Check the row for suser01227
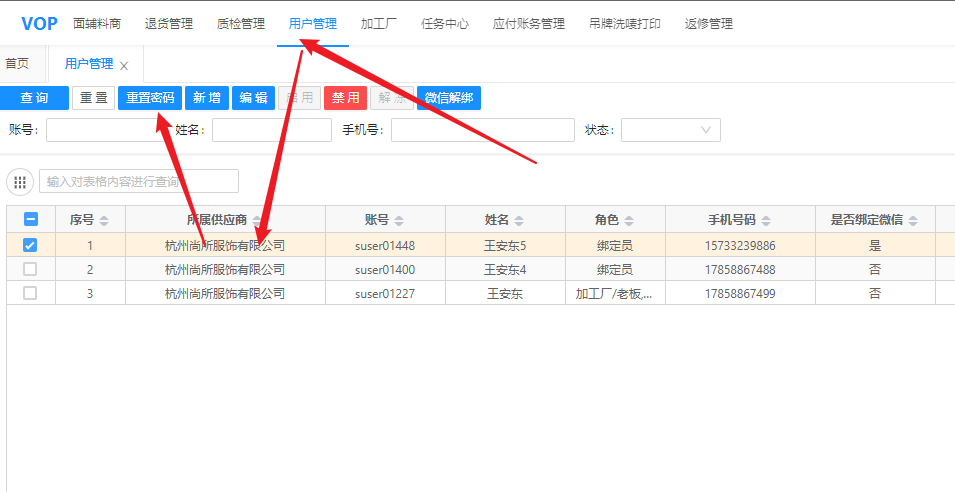955x492 pixels. tap(31, 293)
